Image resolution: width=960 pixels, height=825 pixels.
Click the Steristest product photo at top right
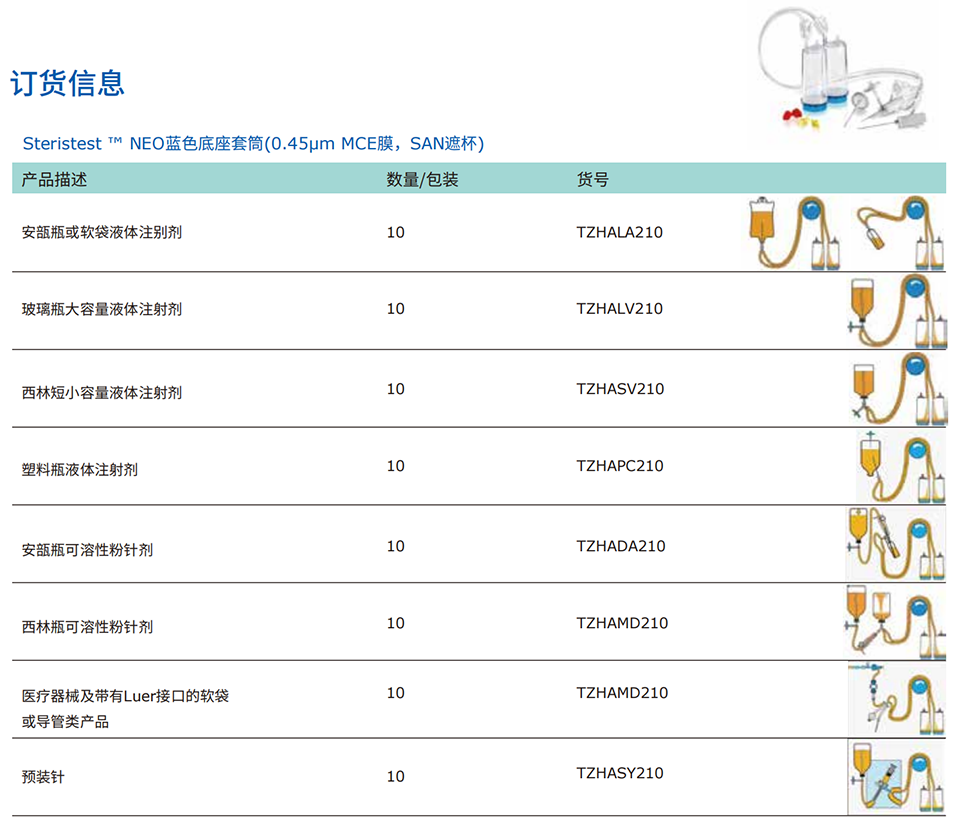(x=844, y=69)
